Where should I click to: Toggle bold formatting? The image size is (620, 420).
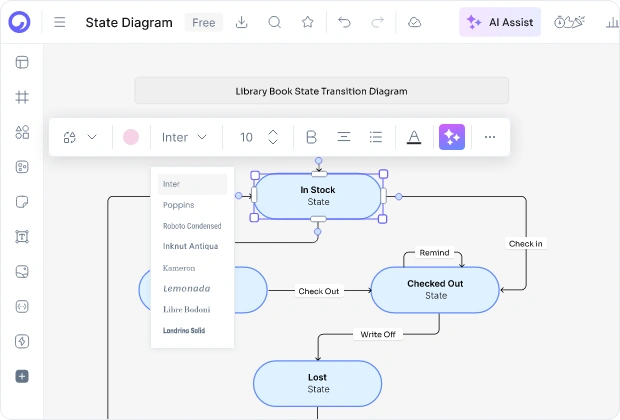312,137
